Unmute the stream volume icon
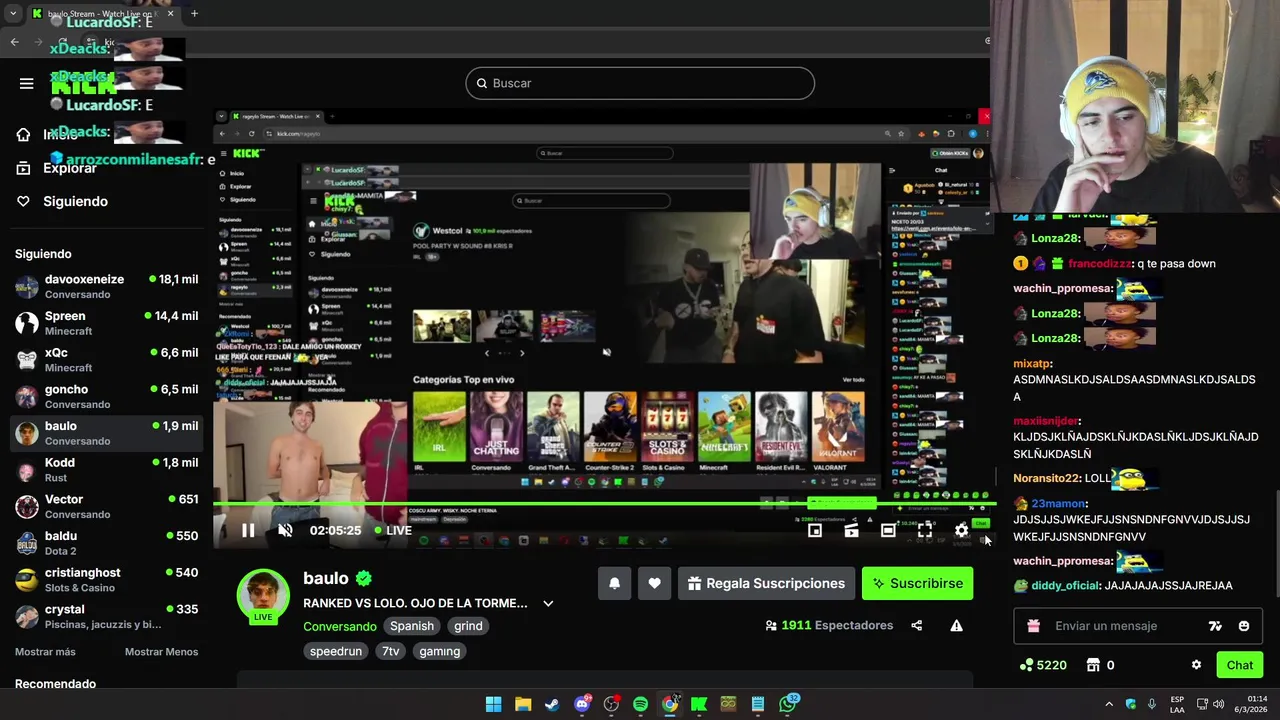This screenshot has width=1280, height=720. (x=285, y=530)
